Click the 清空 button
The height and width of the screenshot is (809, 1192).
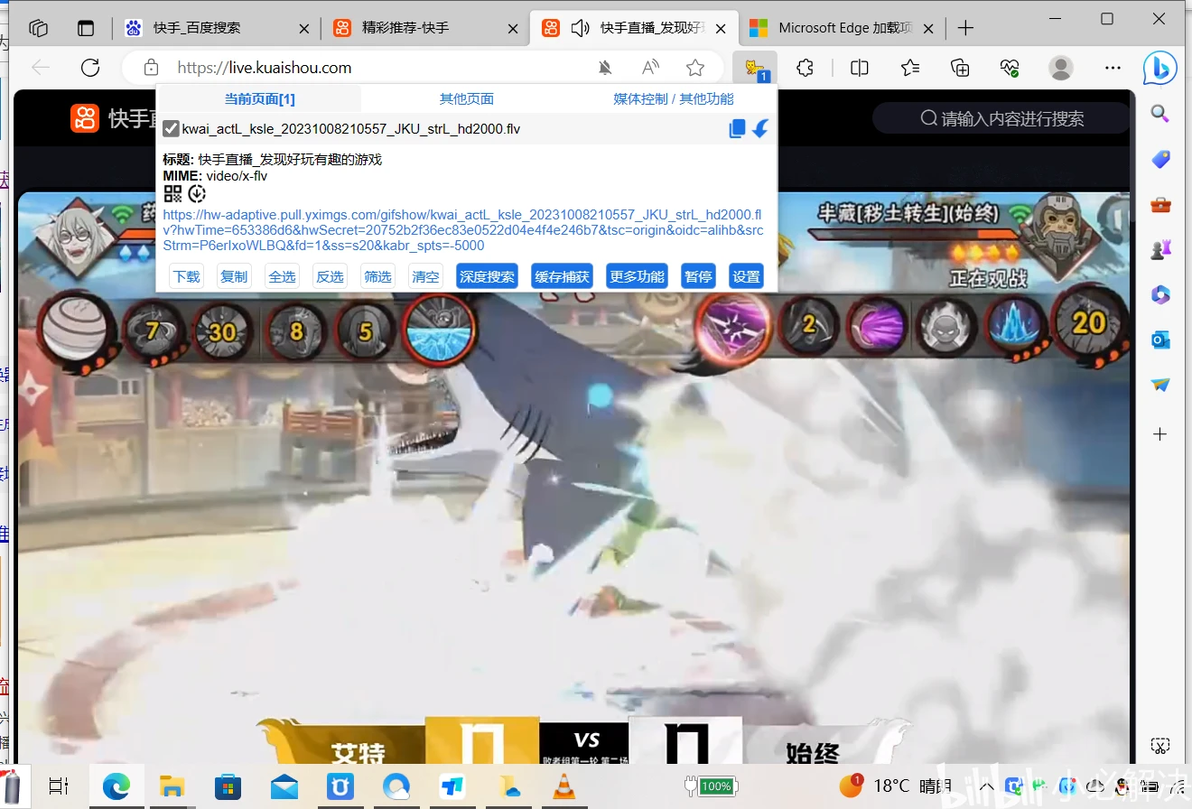[426, 277]
